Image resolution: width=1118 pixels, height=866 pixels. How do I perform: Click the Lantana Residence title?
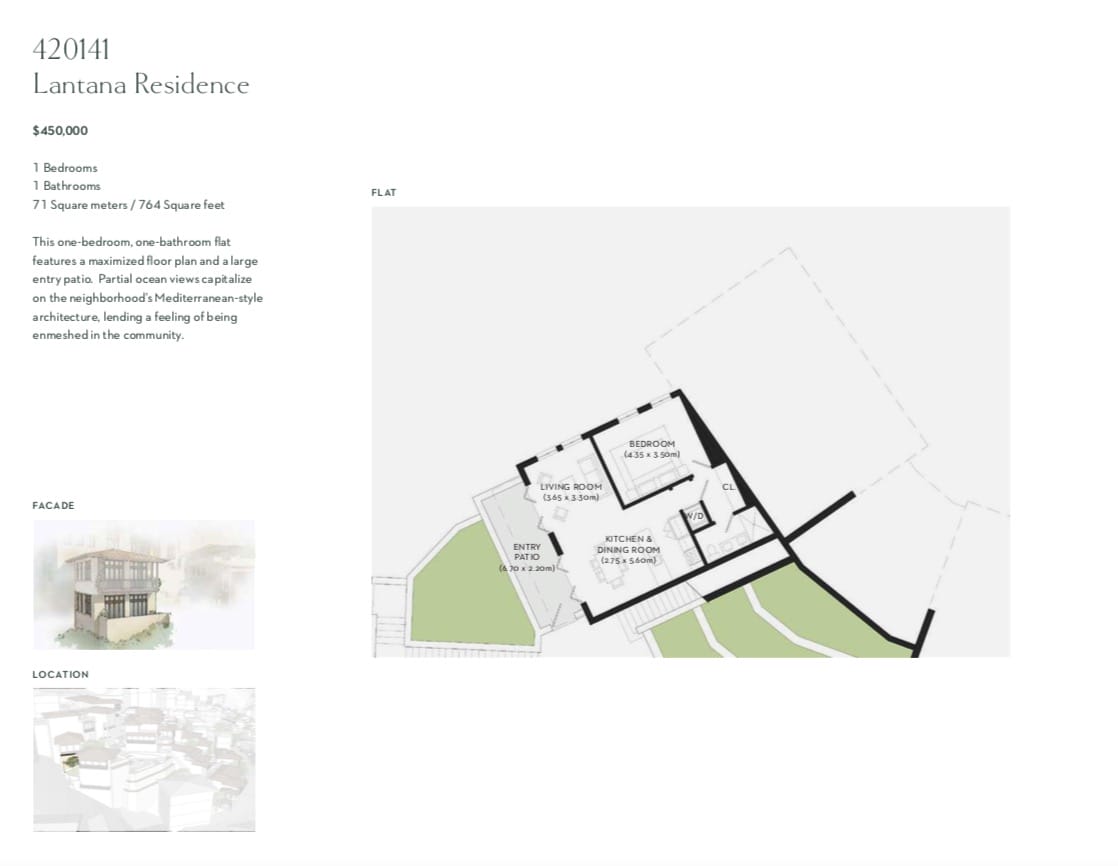tap(141, 85)
